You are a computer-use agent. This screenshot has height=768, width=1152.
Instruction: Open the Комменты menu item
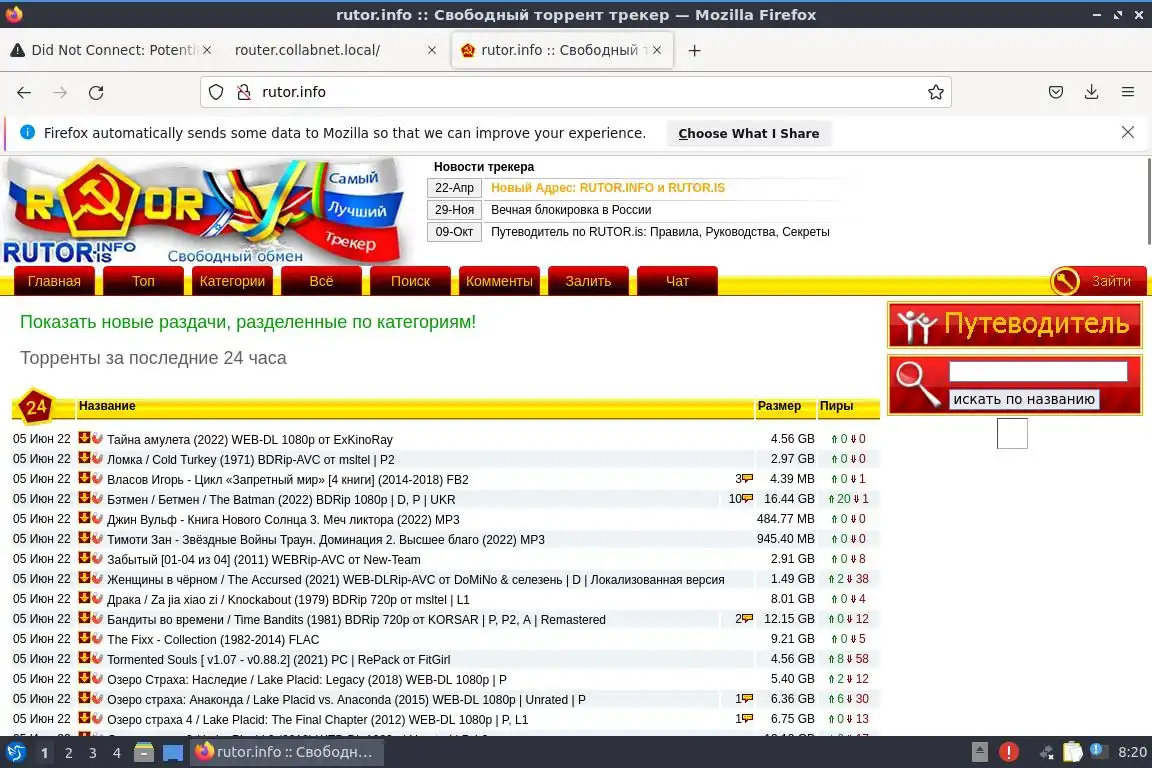point(499,281)
